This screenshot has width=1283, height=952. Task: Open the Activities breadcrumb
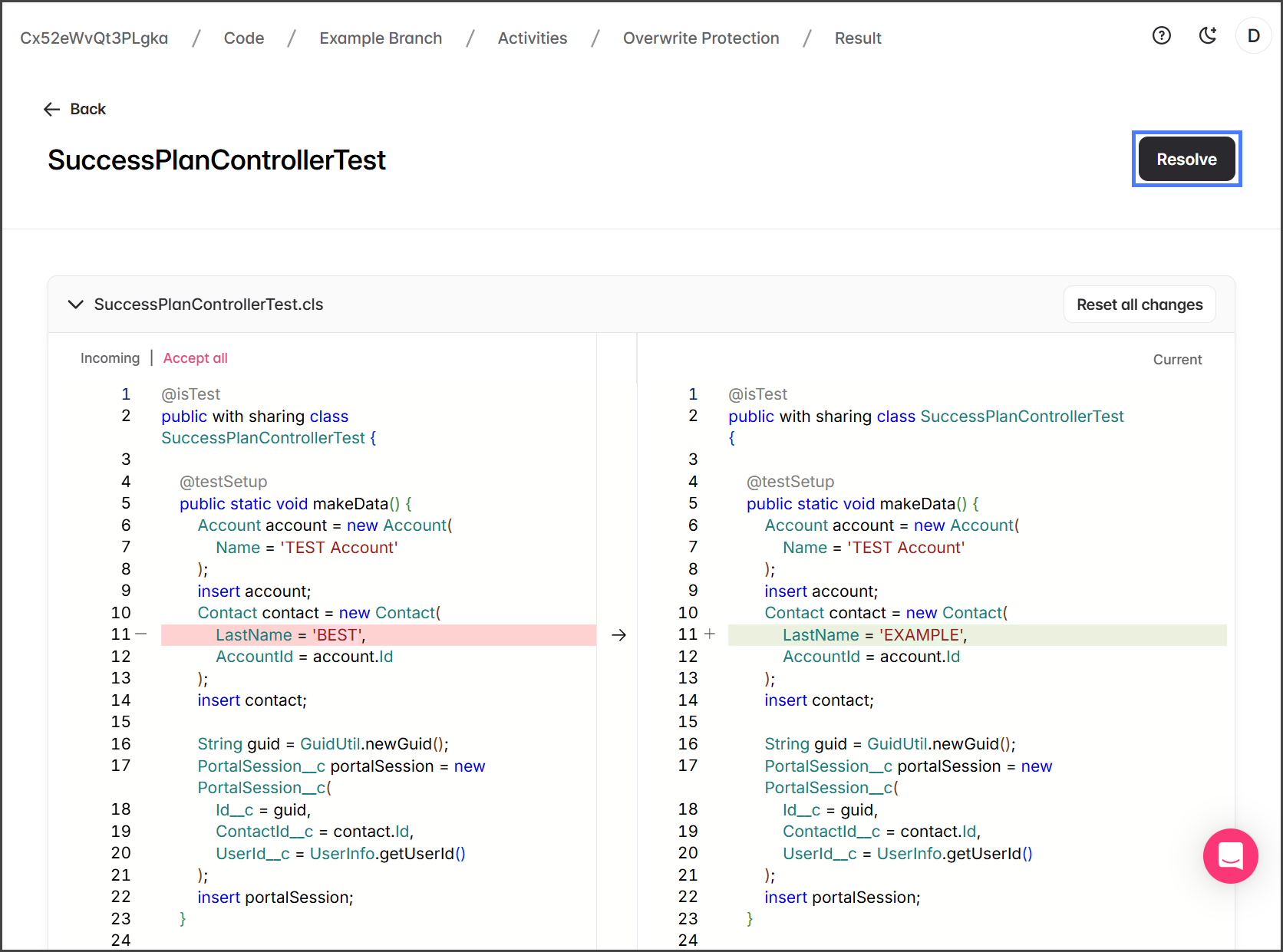[532, 38]
